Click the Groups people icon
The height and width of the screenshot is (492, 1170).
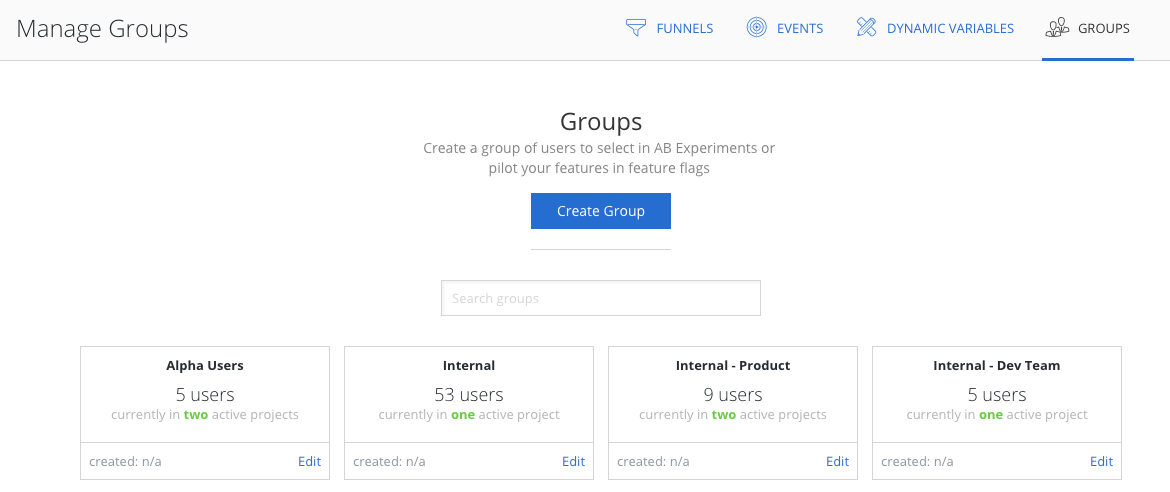1057,28
